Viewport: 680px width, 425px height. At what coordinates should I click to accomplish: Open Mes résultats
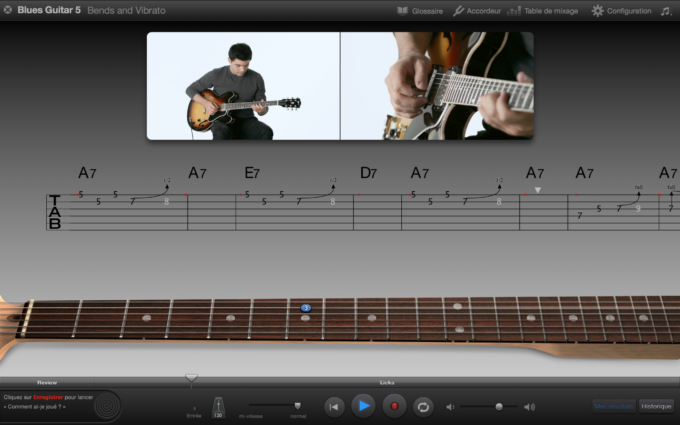coord(614,406)
